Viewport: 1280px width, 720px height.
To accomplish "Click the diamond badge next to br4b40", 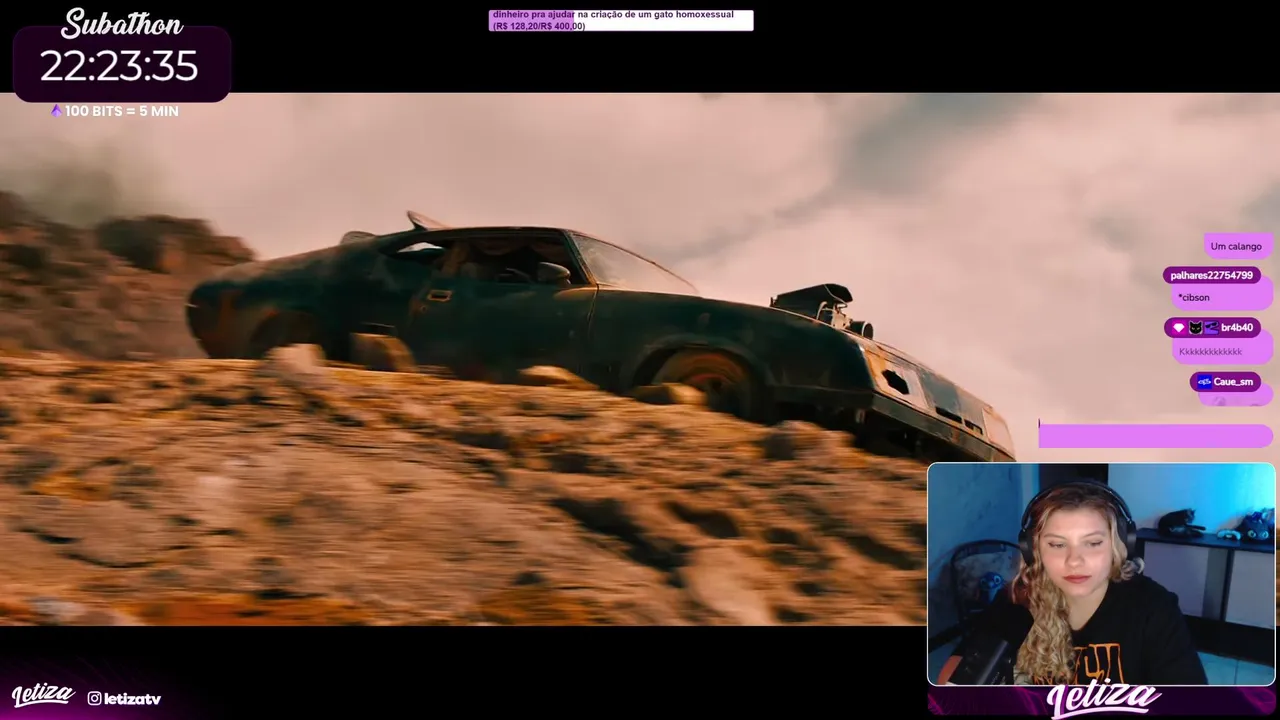I will pos(1179,328).
